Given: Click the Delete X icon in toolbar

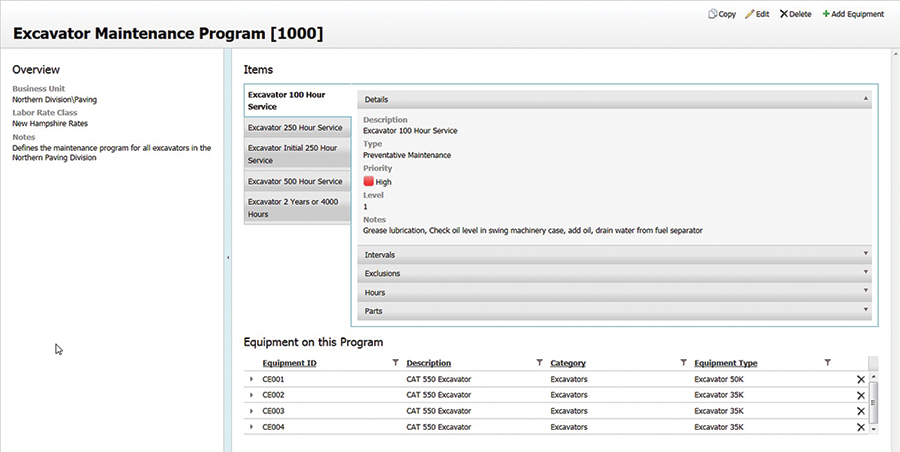Looking at the screenshot, I should tap(783, 14).
